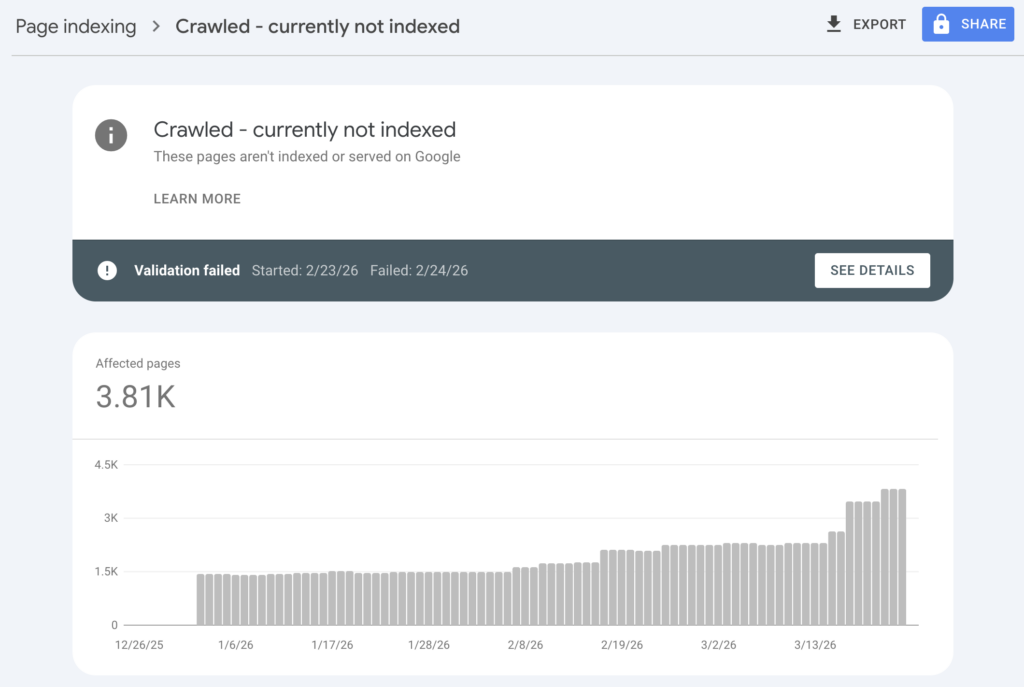Click the 4.5K y-axis label
This screenshot has height=687, width=1024.
coord(106,465)
